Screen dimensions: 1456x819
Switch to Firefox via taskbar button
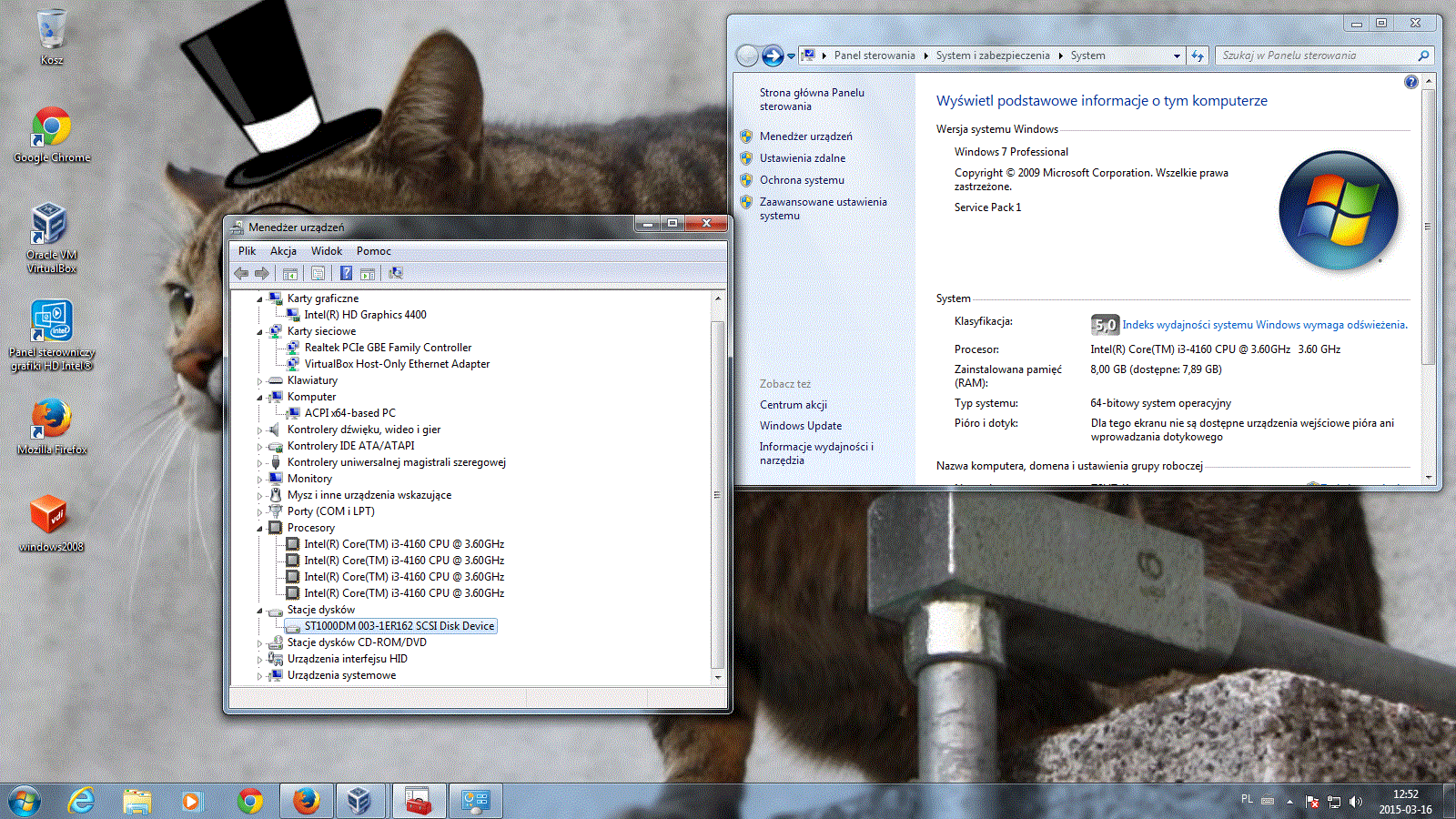coord(307,801)
